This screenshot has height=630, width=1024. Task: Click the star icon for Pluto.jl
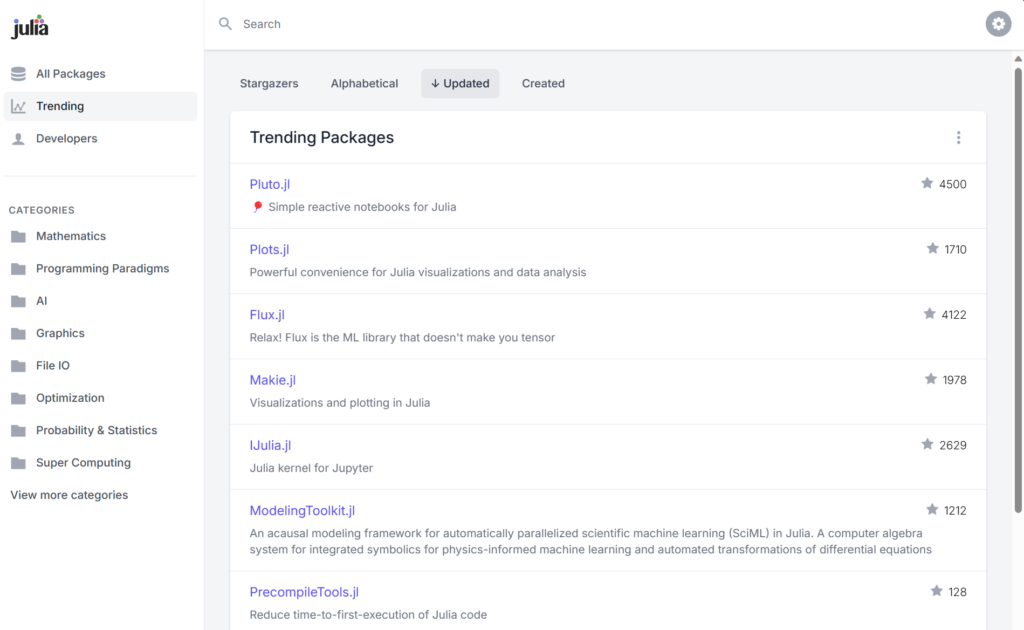point(927,183)
